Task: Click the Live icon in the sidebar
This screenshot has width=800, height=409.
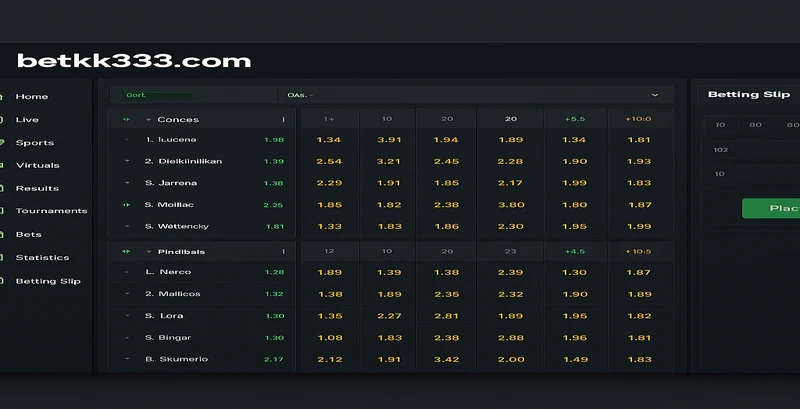Action: coord(3,120)
